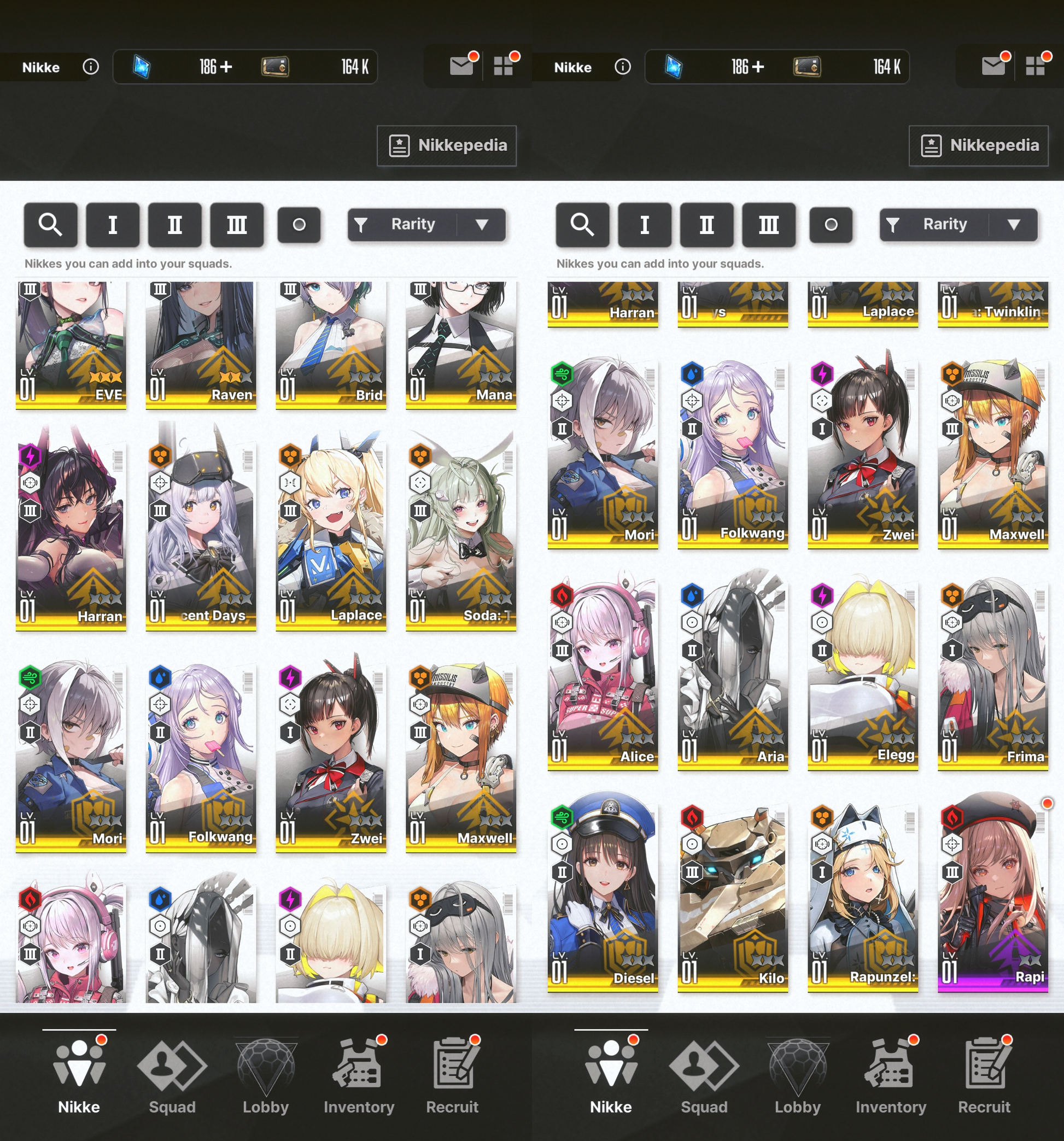
Task: Open the mail icon in right screen
Action: coord(993,66)
